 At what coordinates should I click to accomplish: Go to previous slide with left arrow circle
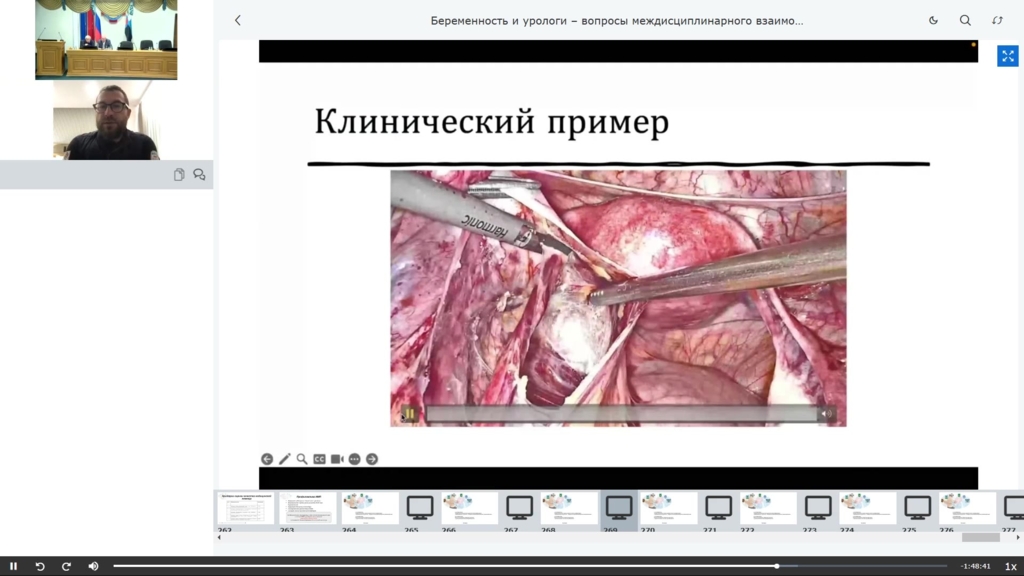(267, 459)
